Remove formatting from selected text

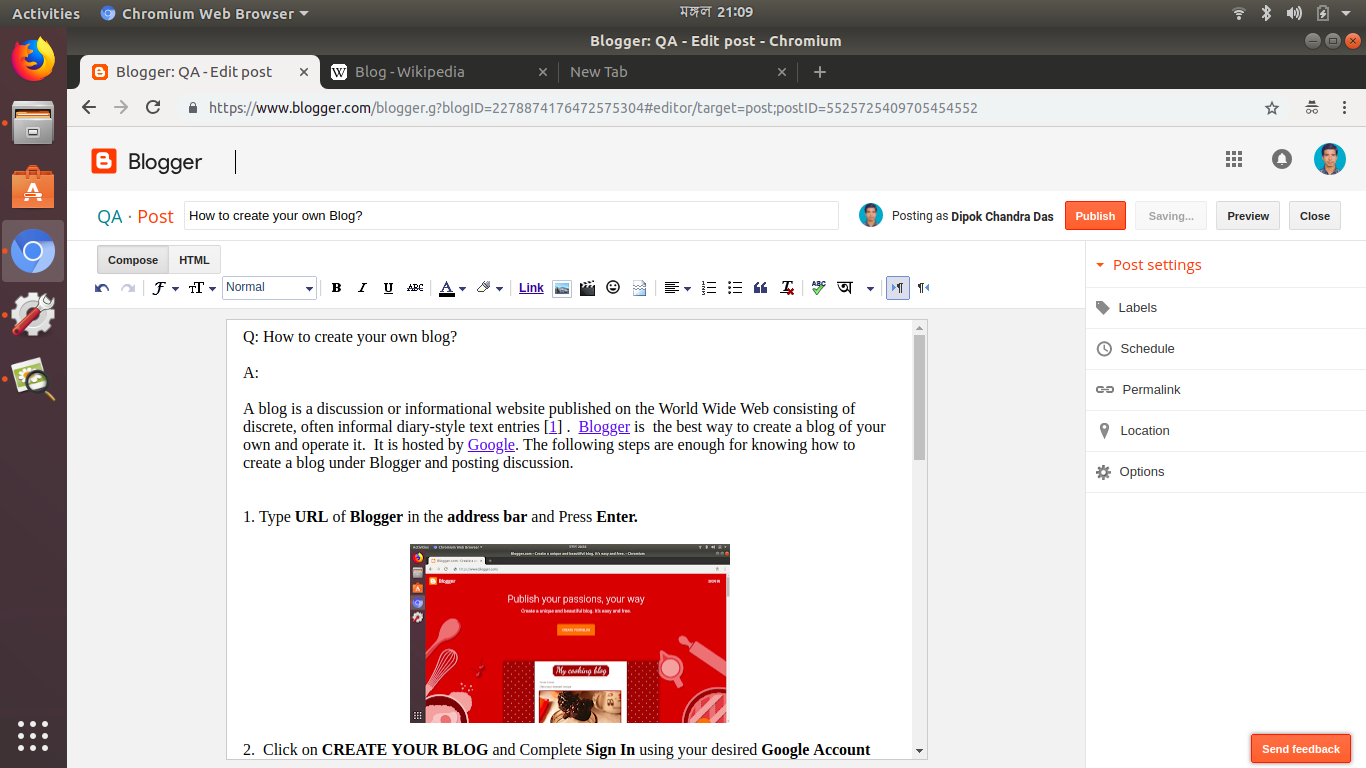[787, 288]
